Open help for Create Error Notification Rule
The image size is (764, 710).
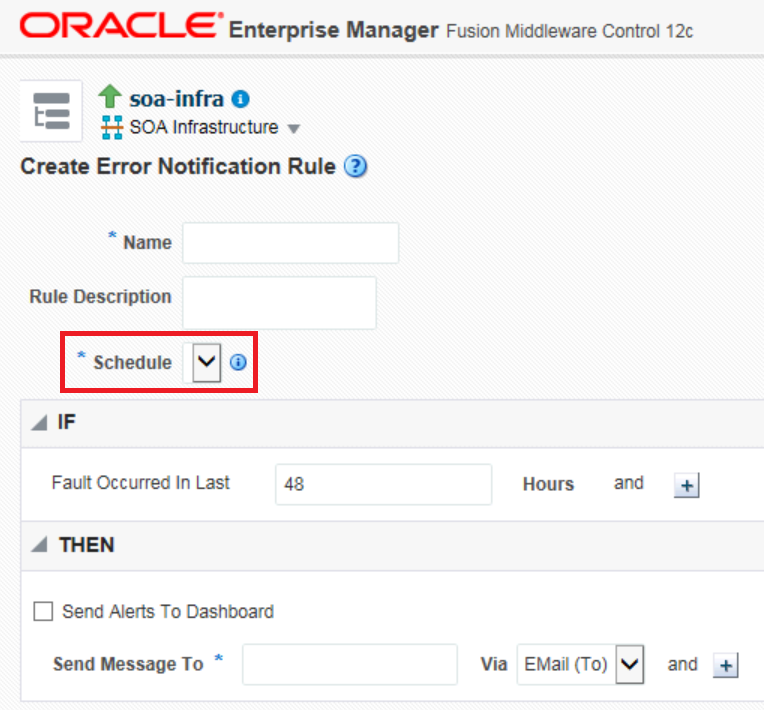(x=355, y=167)
